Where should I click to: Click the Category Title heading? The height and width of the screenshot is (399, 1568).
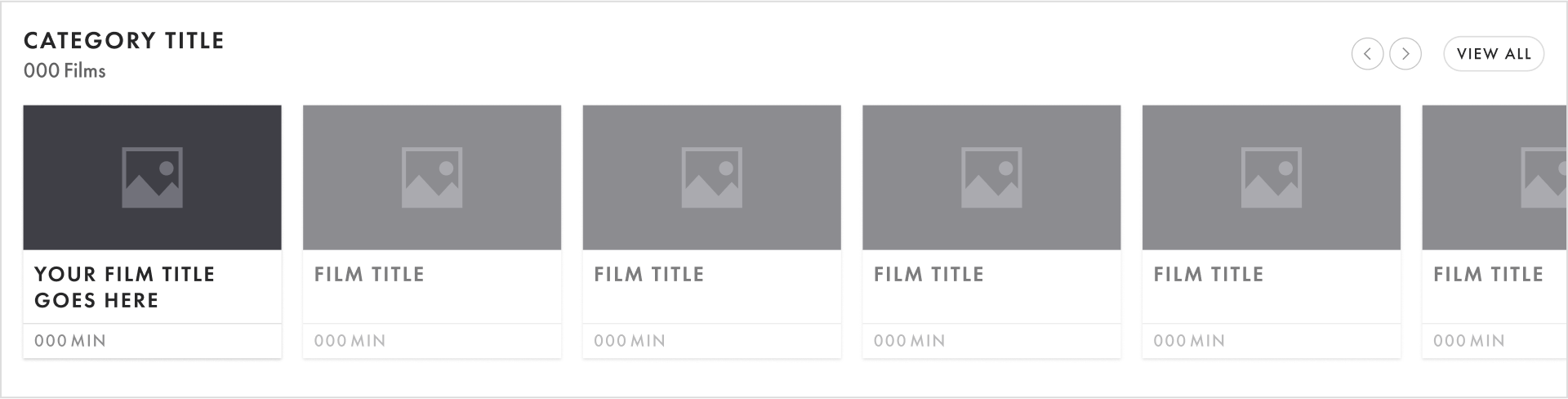(124, 41)
